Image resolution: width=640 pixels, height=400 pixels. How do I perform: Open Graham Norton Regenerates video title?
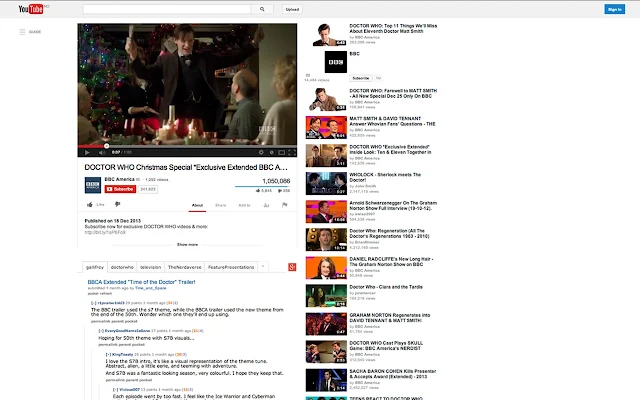point(390,318)
